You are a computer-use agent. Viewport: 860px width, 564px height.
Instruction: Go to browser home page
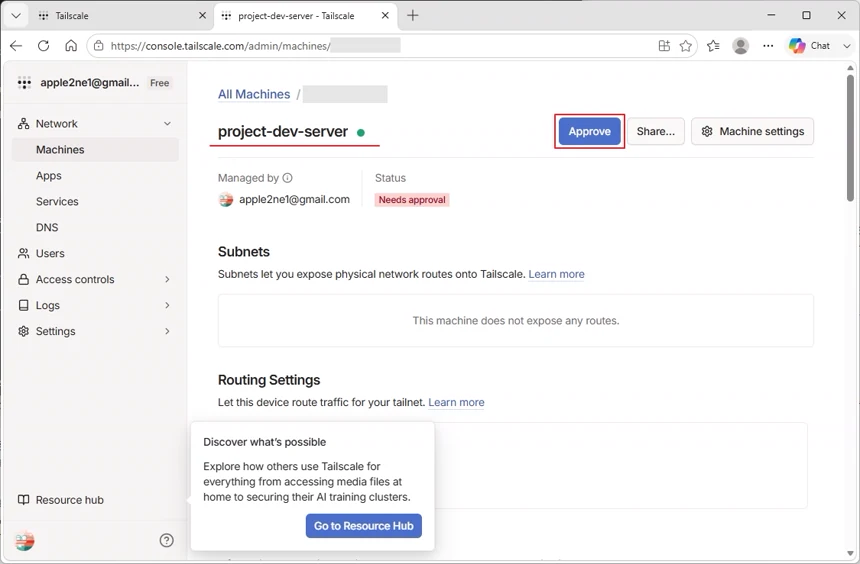point(71,46)
